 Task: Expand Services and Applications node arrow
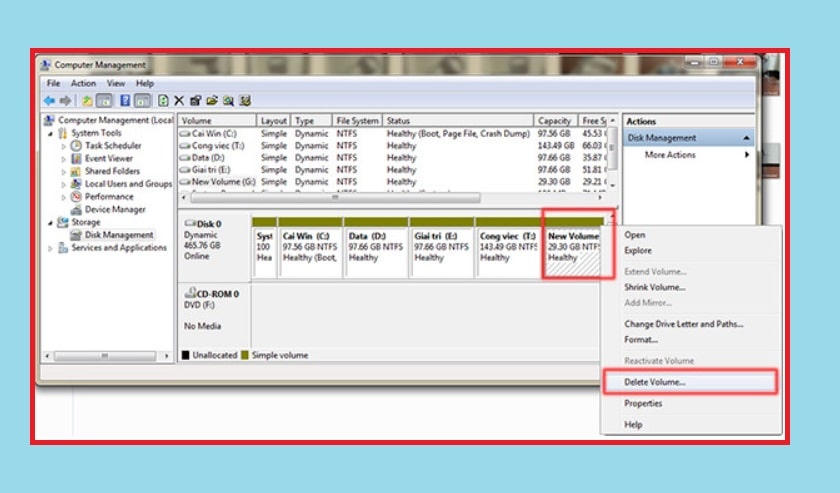pyautogui.click(x=50, y=248)
